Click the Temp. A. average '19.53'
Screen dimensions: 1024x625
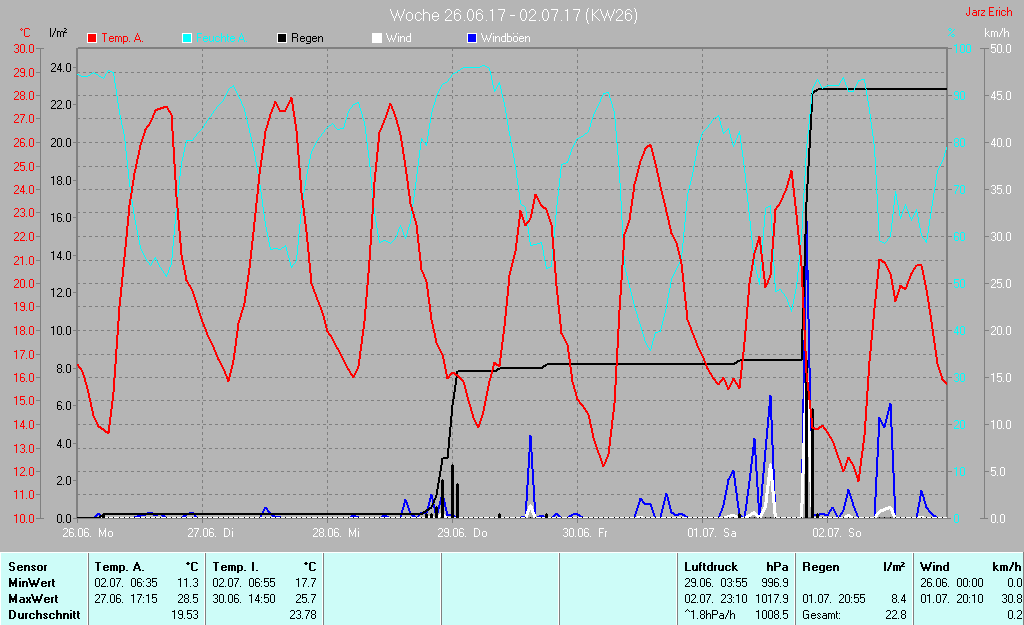(x=185, y=615)
